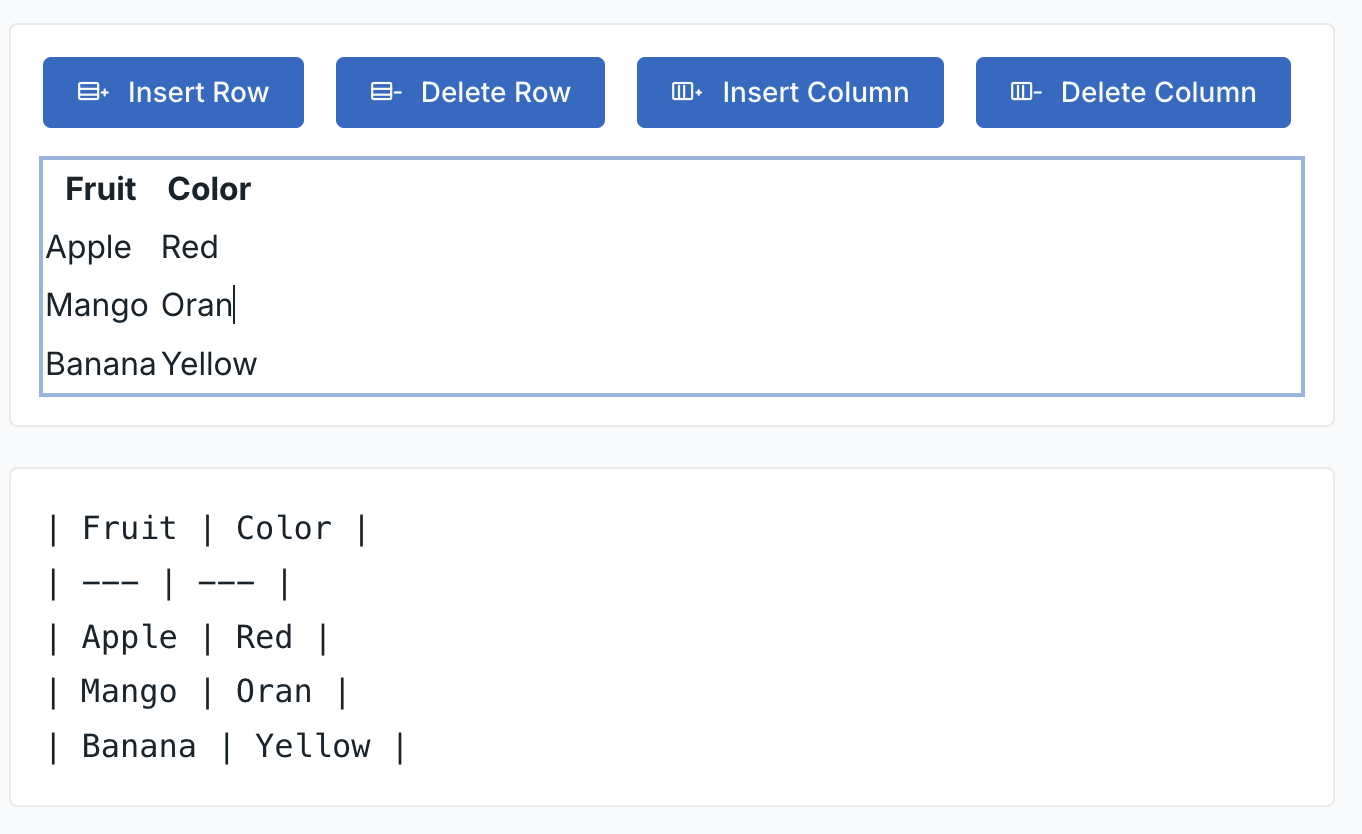
Task: Click the insert column icon
Action: pos(687,93)
